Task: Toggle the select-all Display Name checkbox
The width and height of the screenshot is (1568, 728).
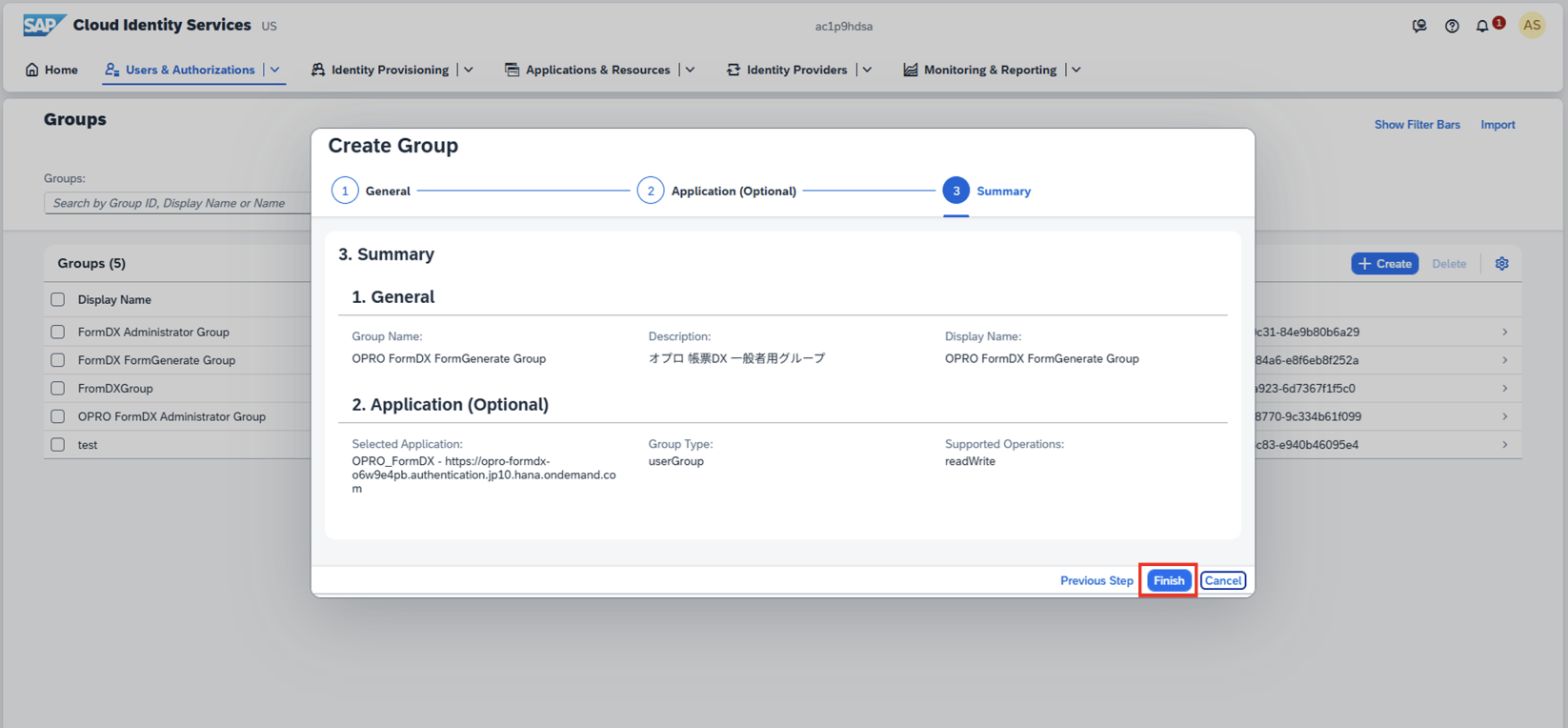Action: tap(58, 300)
